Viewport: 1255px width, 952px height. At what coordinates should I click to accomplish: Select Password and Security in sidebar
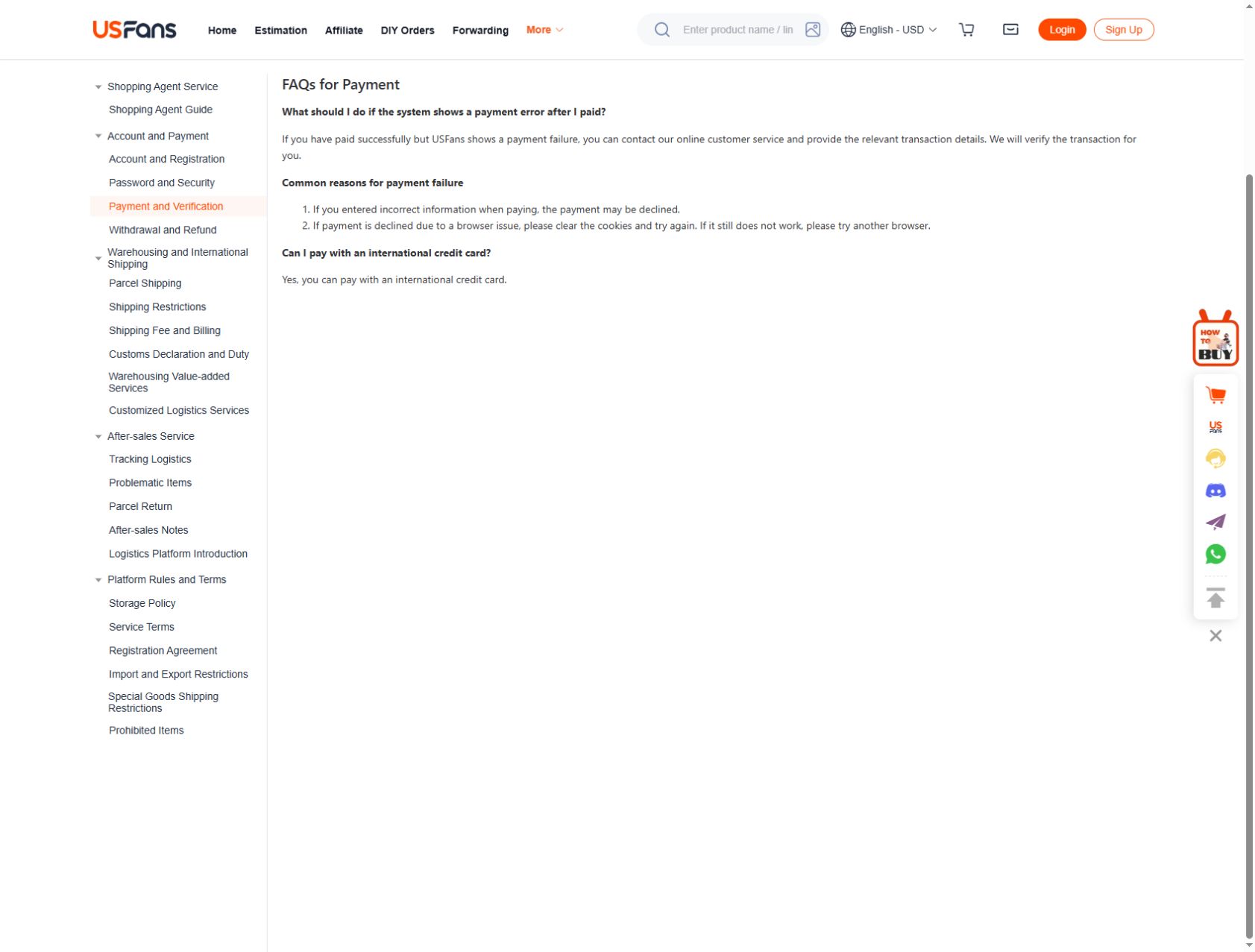(162, 183)
